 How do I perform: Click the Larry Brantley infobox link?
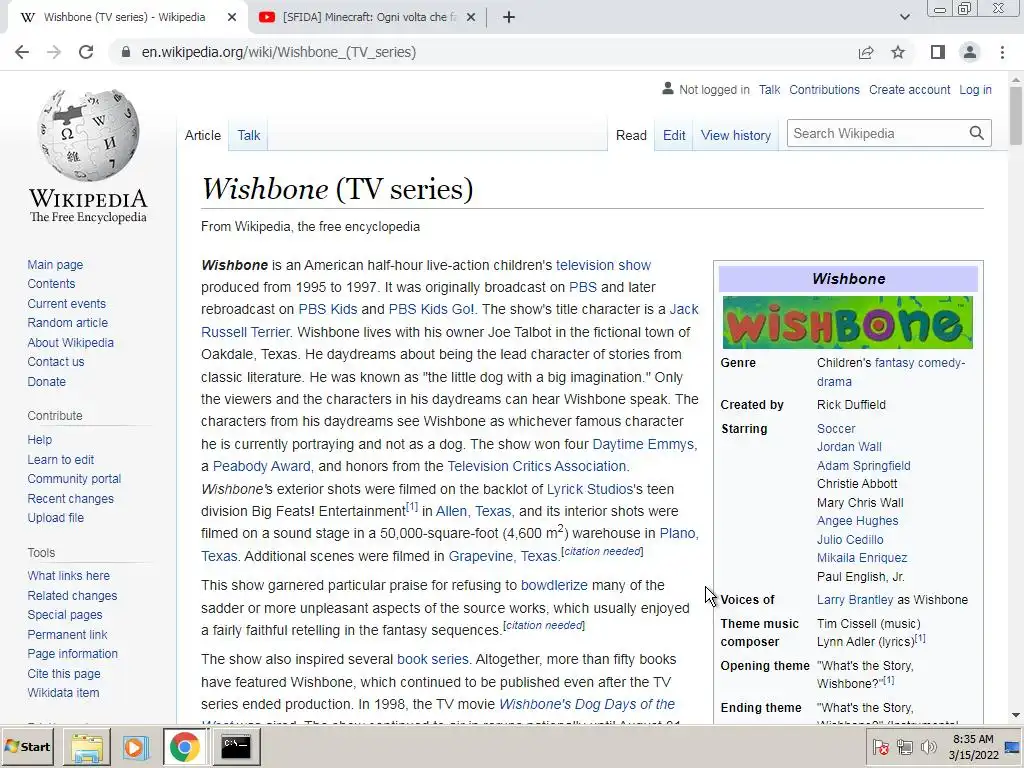[855, 600]
